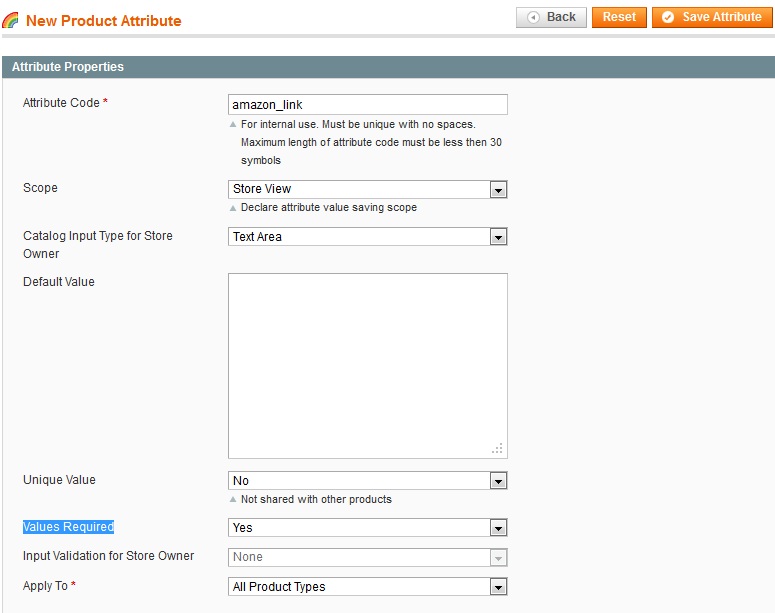Click the triangle hint icon under Attribute Code
The width and height of the screenshot is (775, 613).
pyautogui.click(x=233, y=124)
